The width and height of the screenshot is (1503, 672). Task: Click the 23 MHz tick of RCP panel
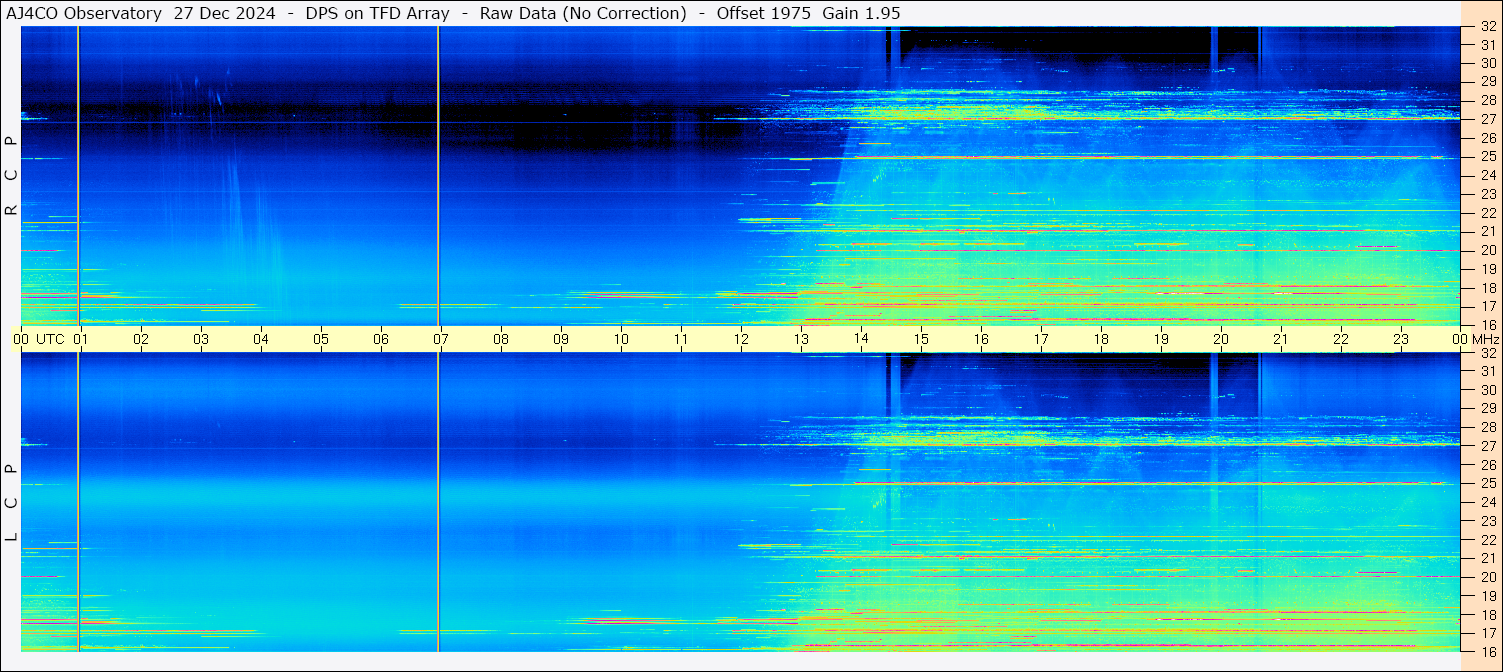[1487, 194]
